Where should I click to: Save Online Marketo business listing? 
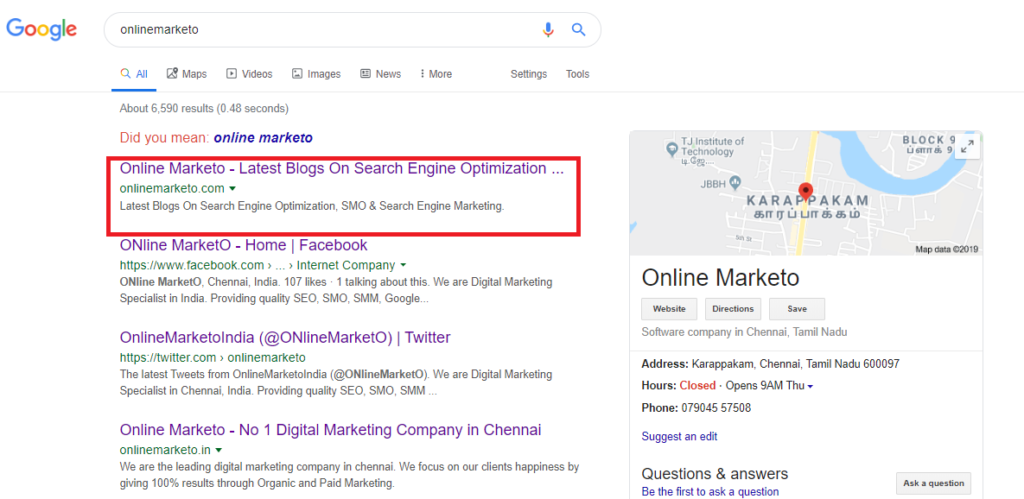point(797,309)
